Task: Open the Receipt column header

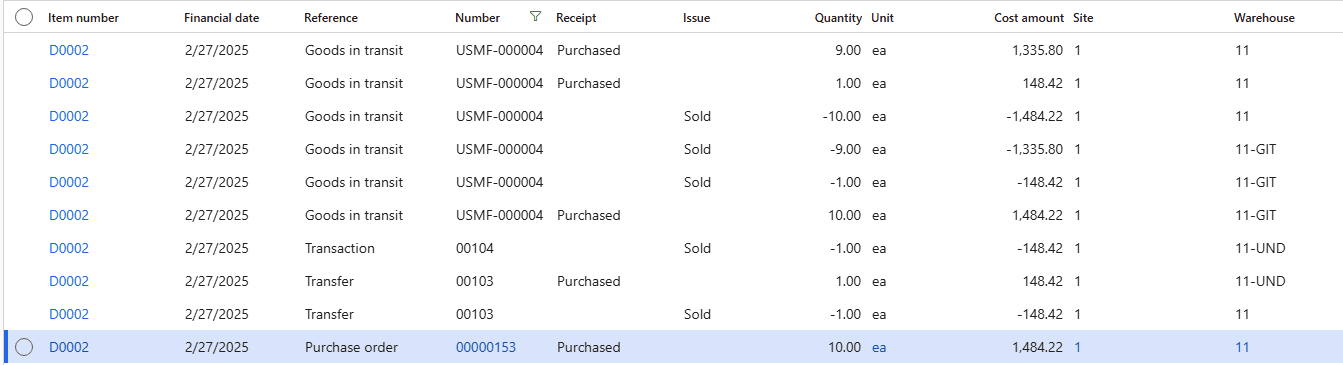Action: click(x=577, y=18)
